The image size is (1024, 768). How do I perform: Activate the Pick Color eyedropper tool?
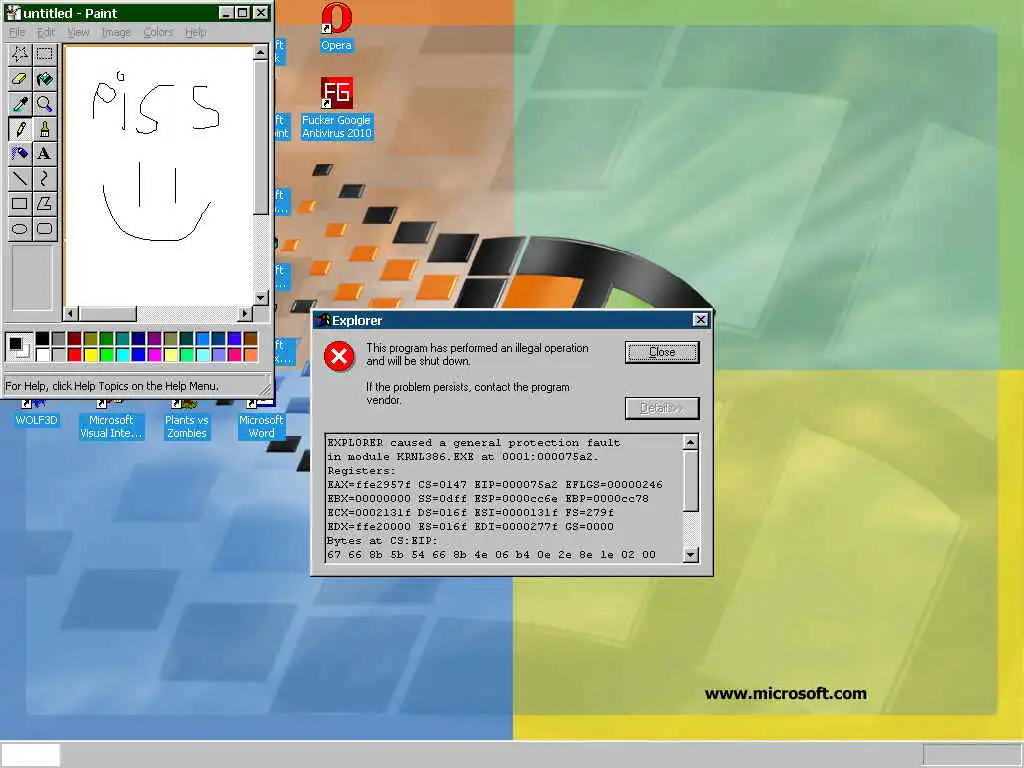[20, 104]
